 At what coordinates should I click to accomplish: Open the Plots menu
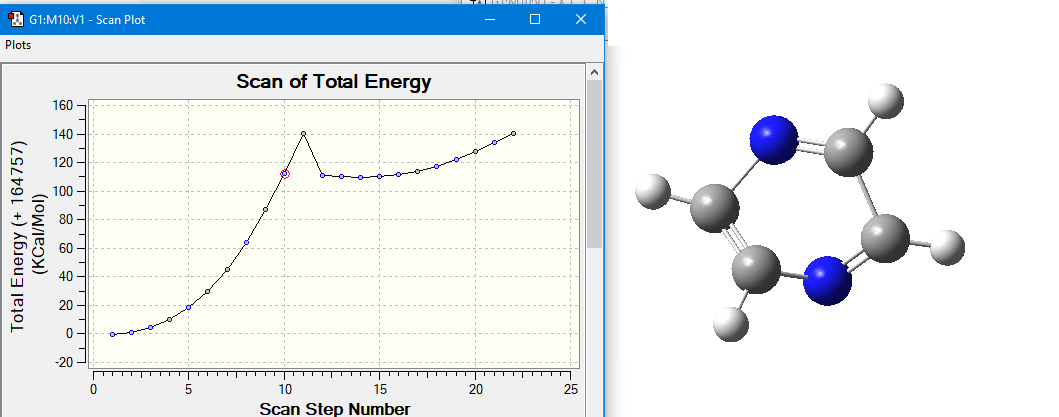18,45
